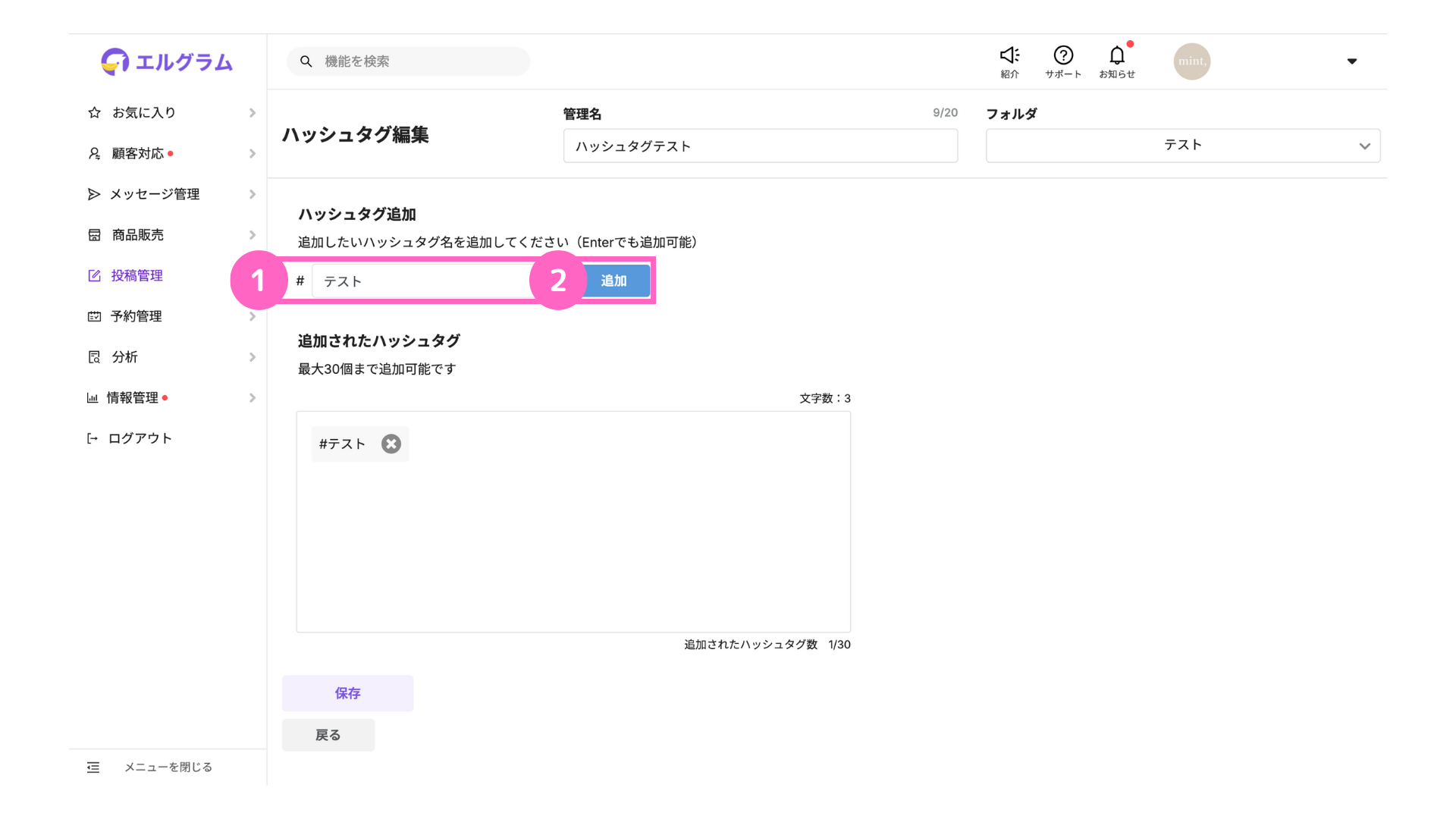Click the ログアウト exit icon
This screenshot has width=1456, height=819.
93,438
